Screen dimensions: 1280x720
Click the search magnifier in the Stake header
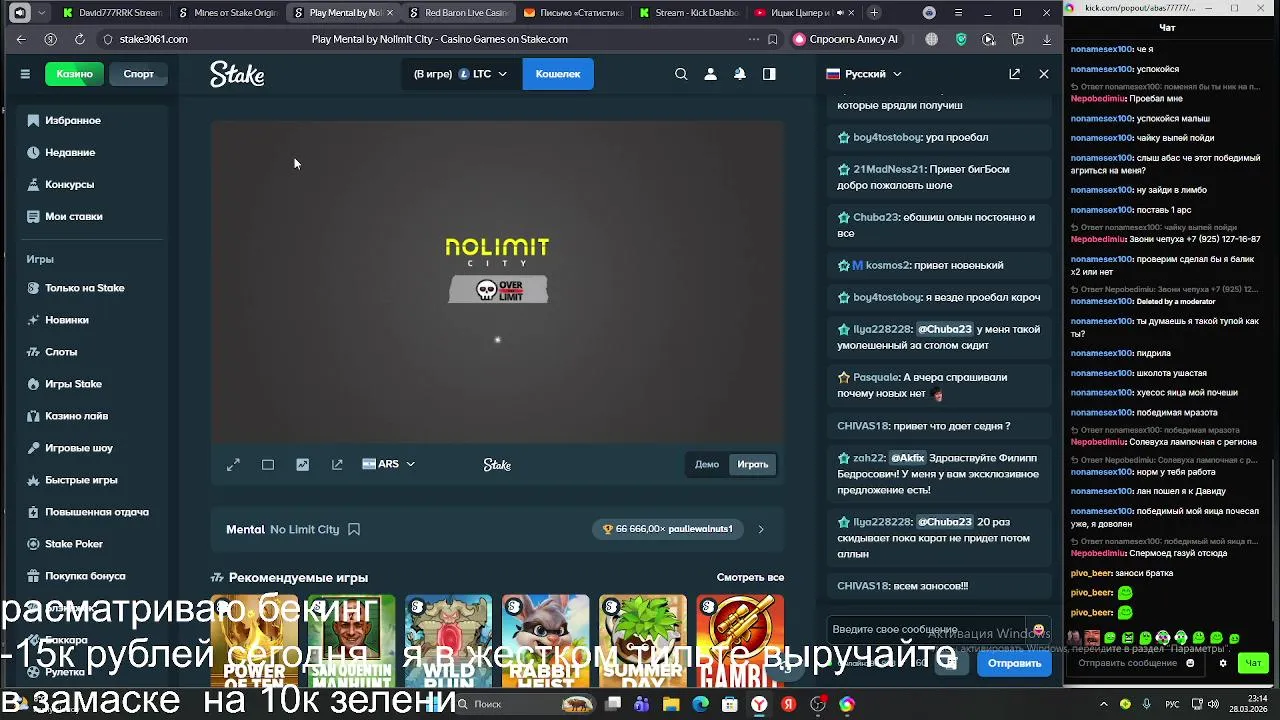tap(681, 74)
